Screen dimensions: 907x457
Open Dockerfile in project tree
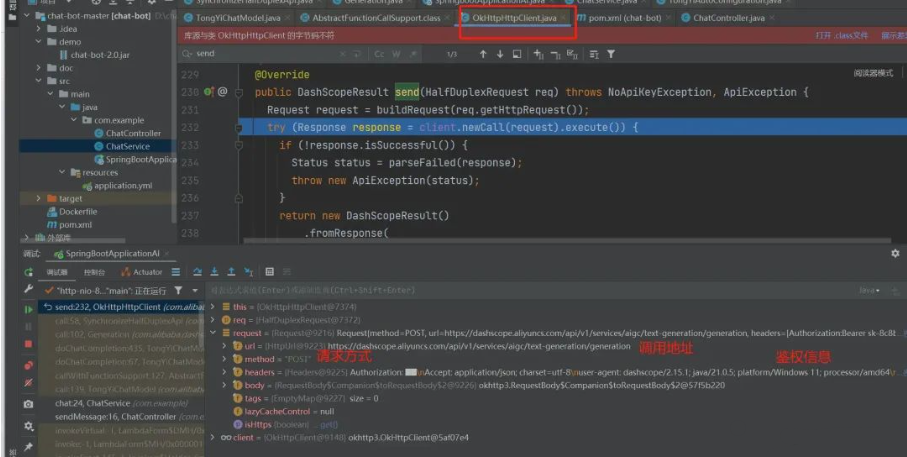click(x=72, y=212)
